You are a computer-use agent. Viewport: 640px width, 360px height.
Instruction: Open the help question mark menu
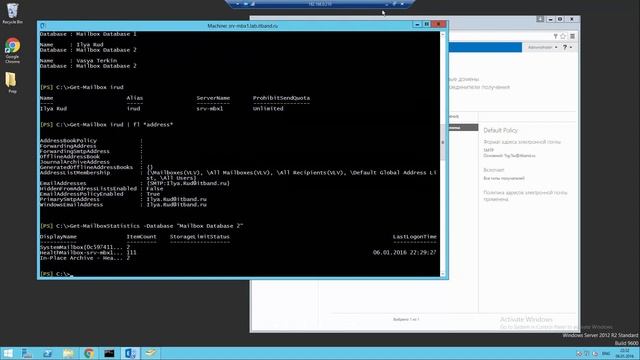click(567, 47)
